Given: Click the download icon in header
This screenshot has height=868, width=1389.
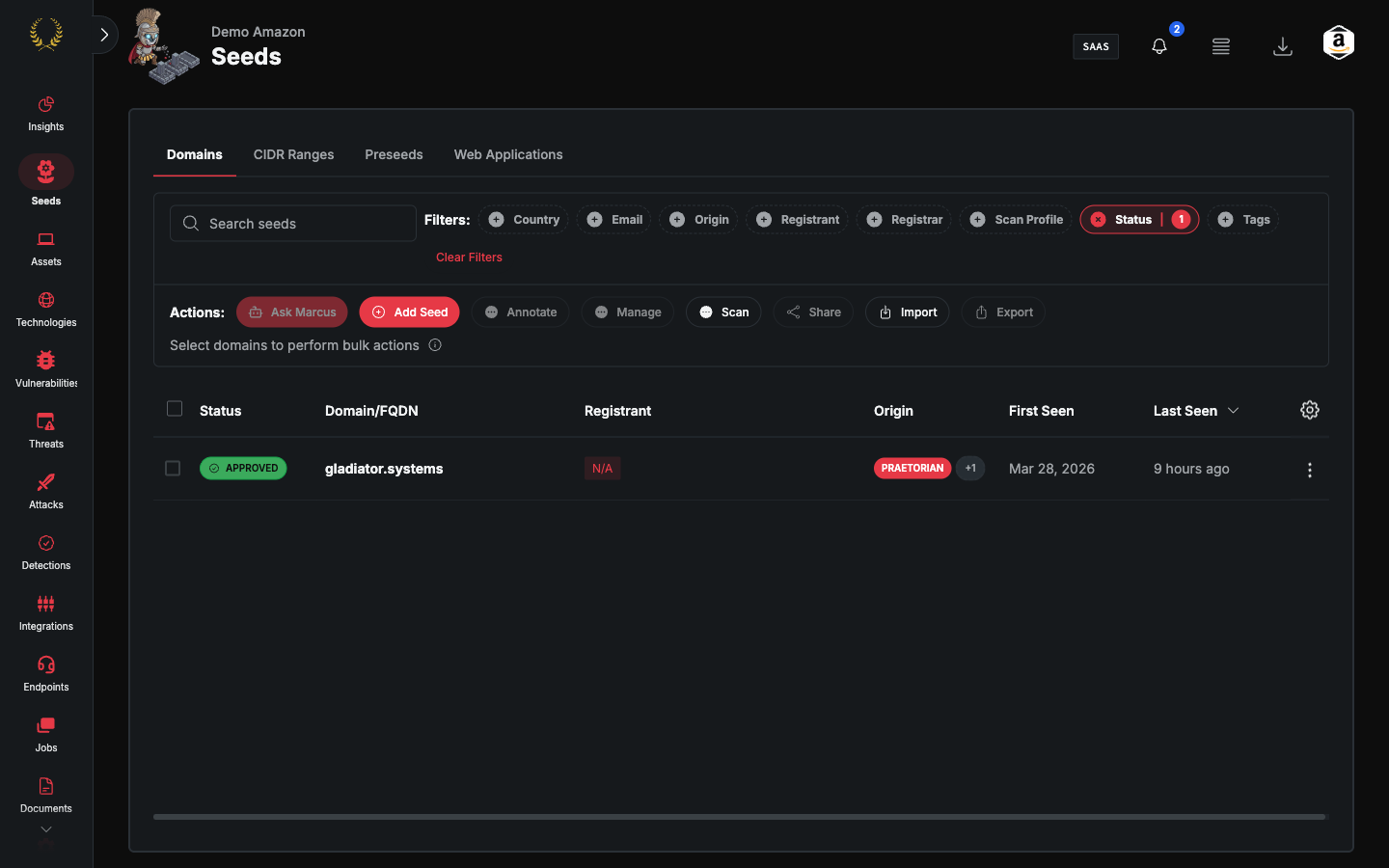Looking at the screenshot, I should (1283, 46).
